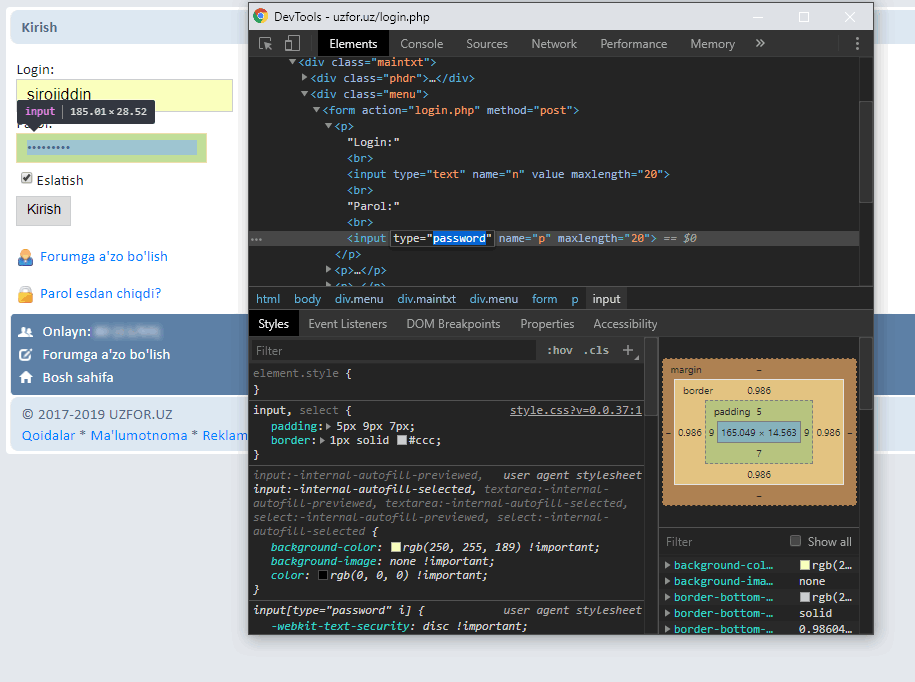Expand the padding property triangle in styles
This screenshot has width=915, height=682.
coord(326,426)
